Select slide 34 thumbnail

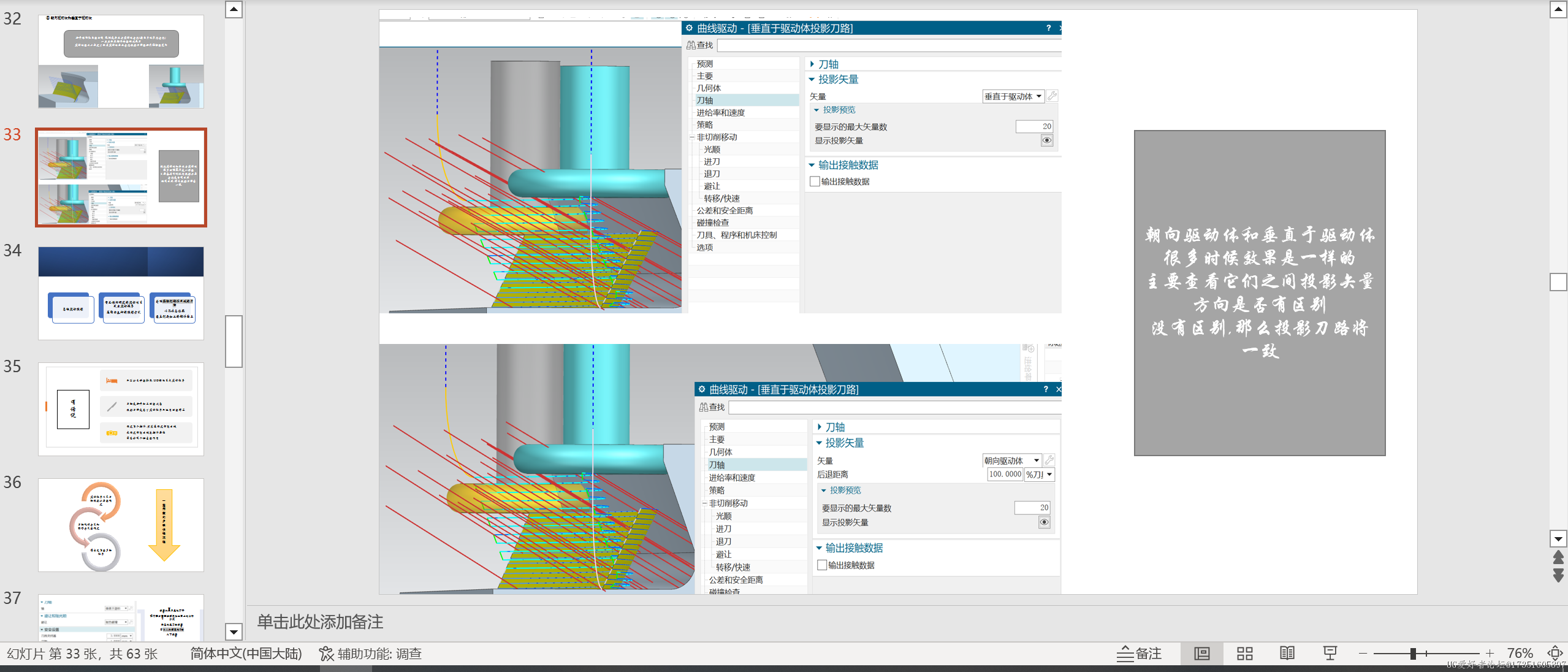click(x=121, y=293)
